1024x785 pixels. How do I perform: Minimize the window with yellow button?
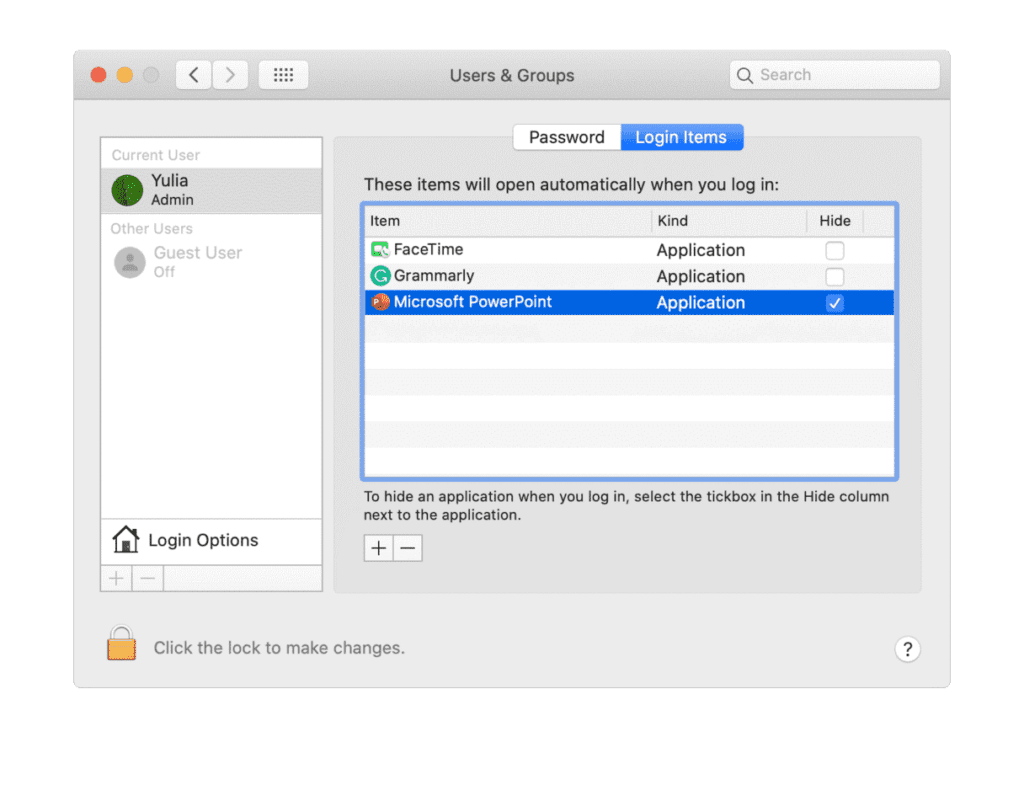click(x=125, y=75)
